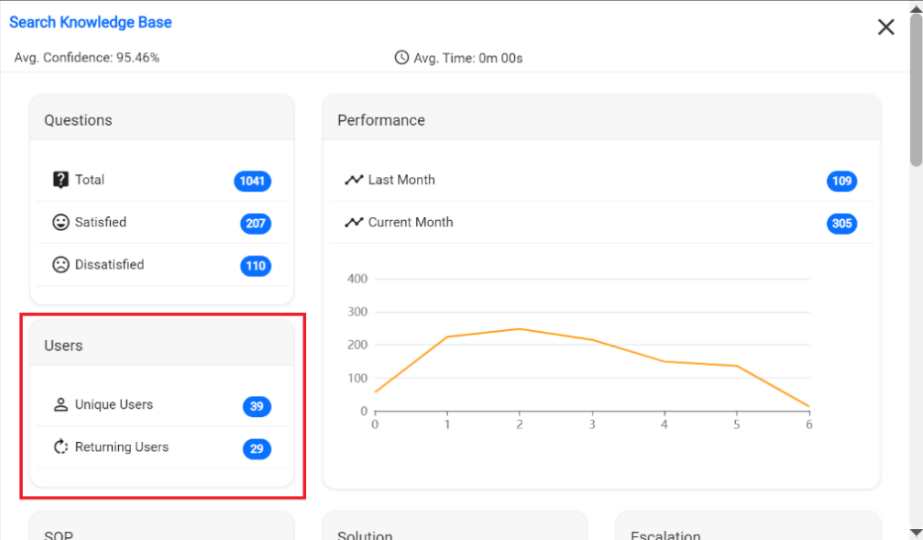Click the 305 Current Month badge
The image size is (923, 540).
(842, 223)
